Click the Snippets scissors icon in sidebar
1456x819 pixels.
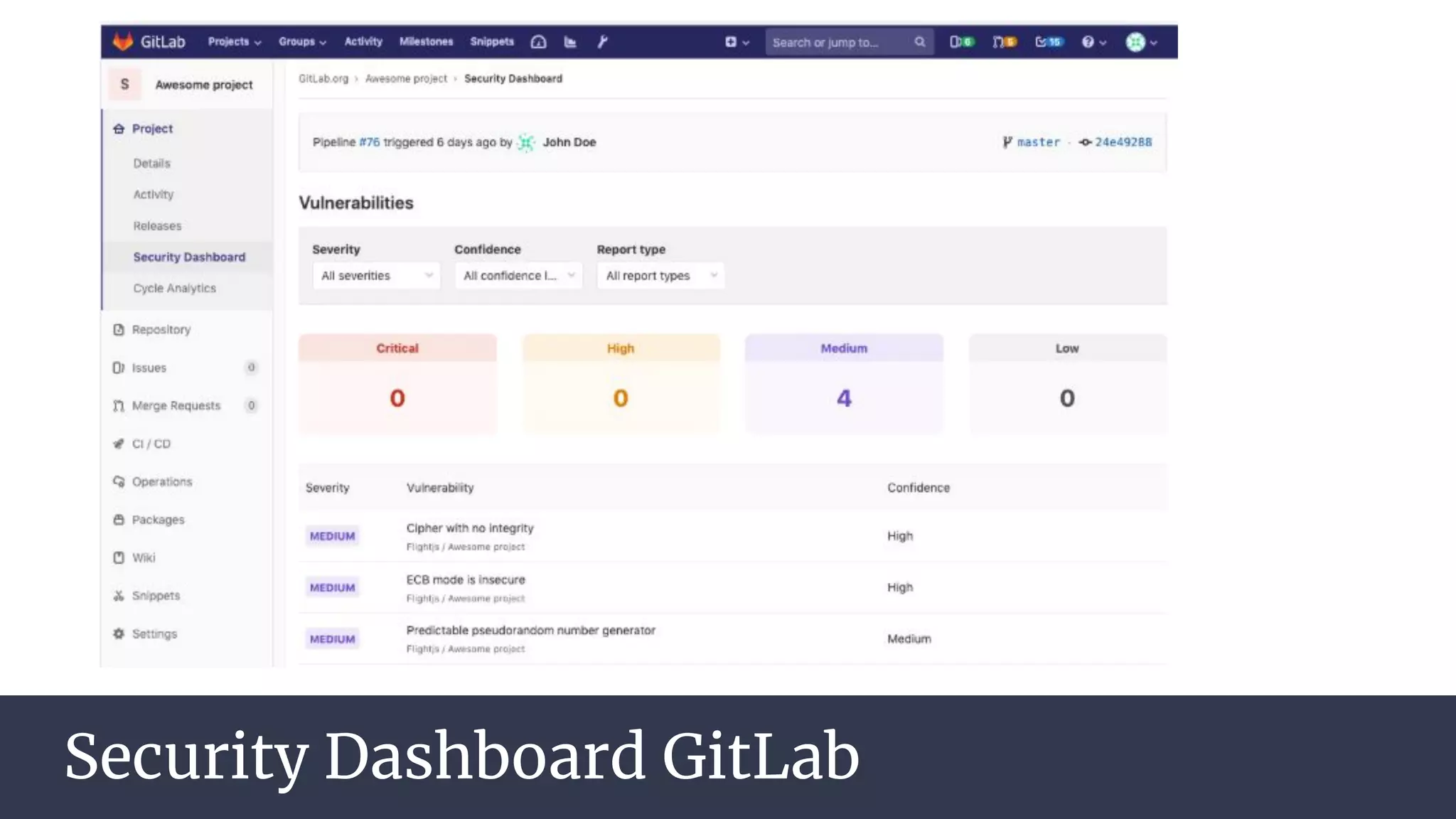(119, 596)
